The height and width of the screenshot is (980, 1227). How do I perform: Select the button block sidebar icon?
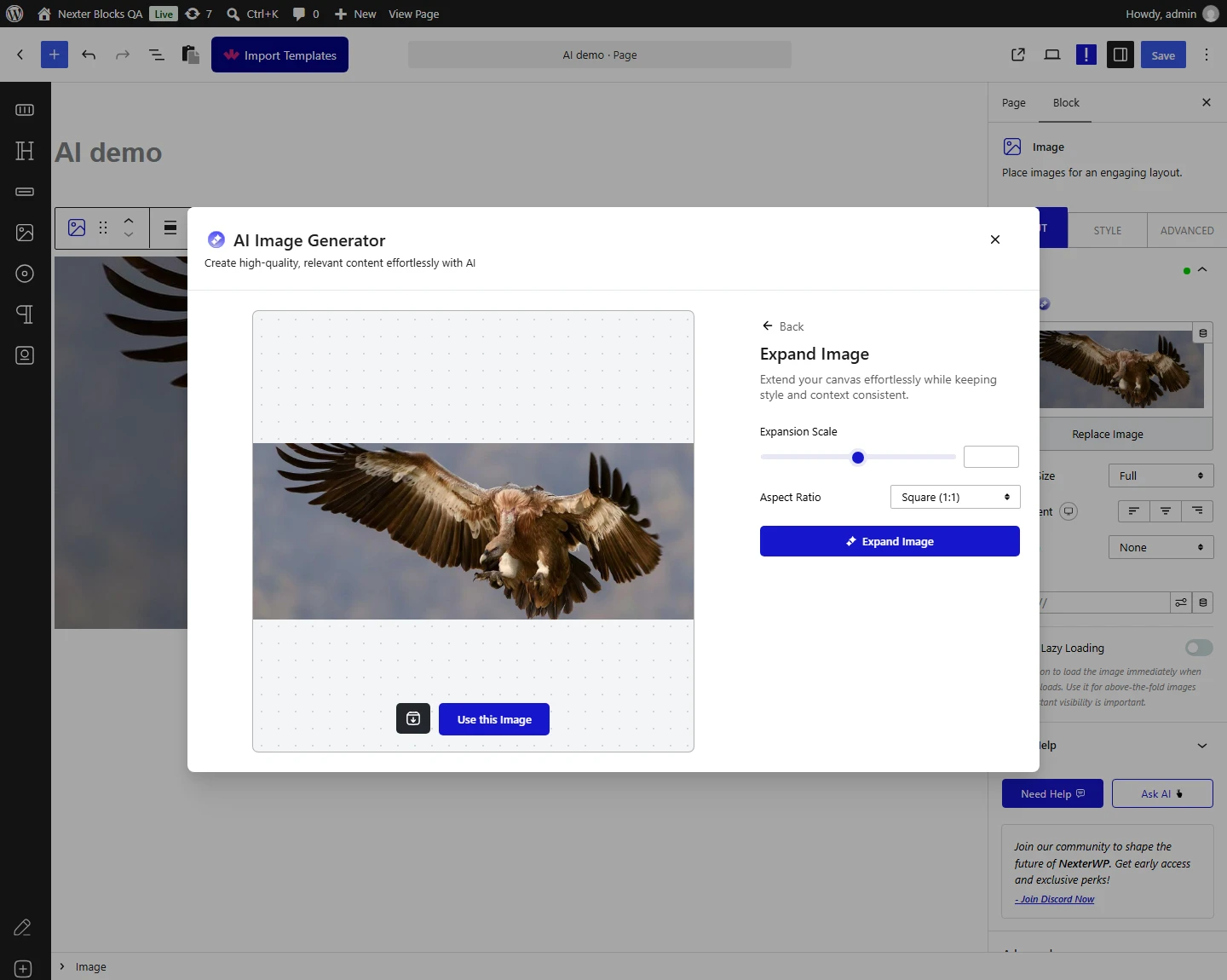(25, 192)
